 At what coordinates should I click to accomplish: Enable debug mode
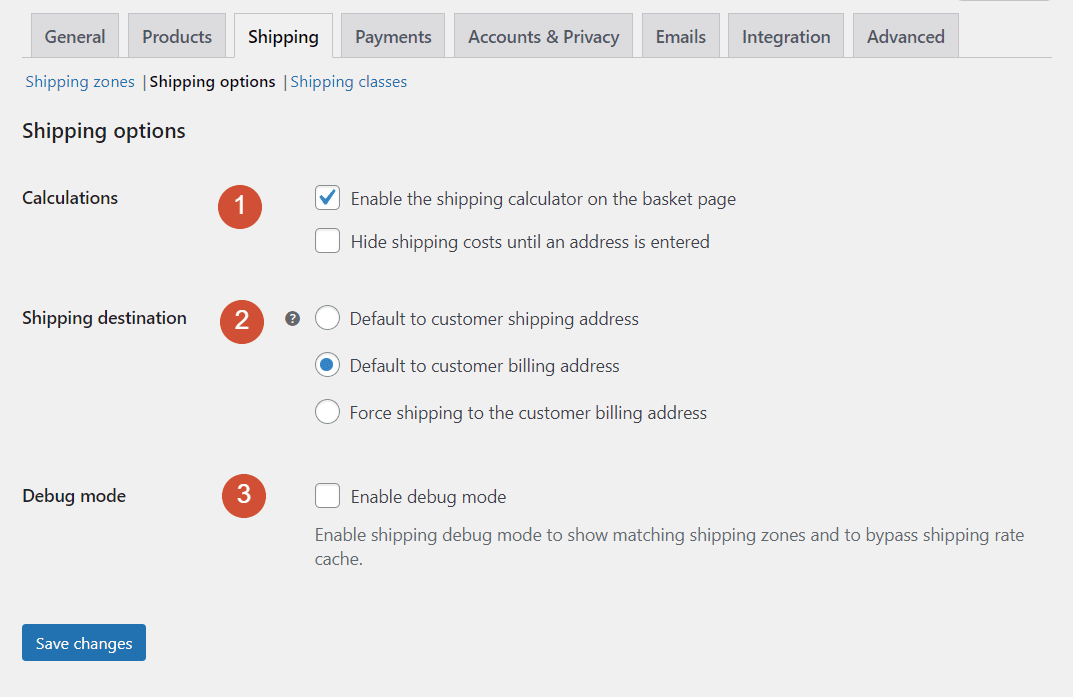coord(327,496)
